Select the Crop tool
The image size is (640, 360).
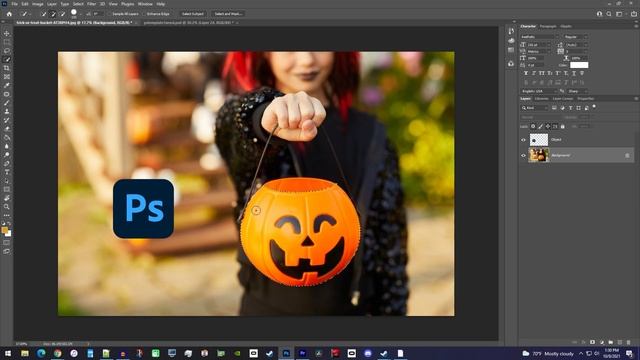tap(7, 68)
